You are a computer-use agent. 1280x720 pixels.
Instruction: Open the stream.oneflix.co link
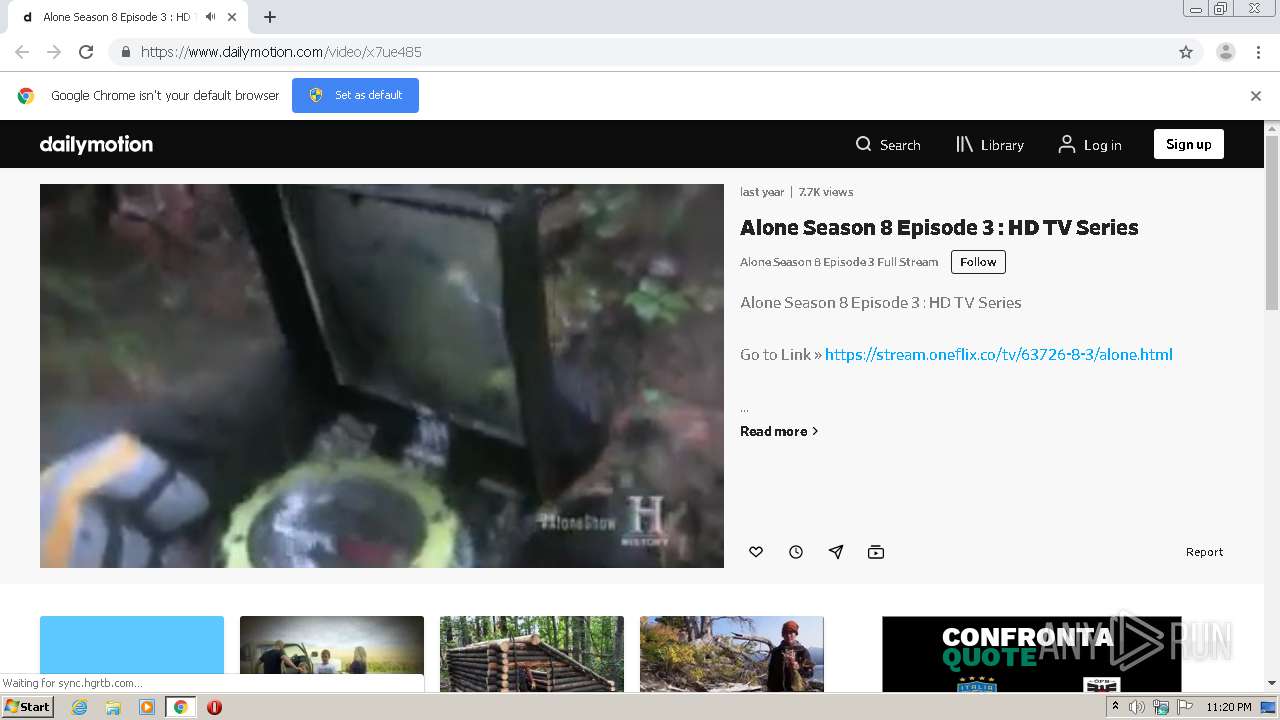pos(998,354)
